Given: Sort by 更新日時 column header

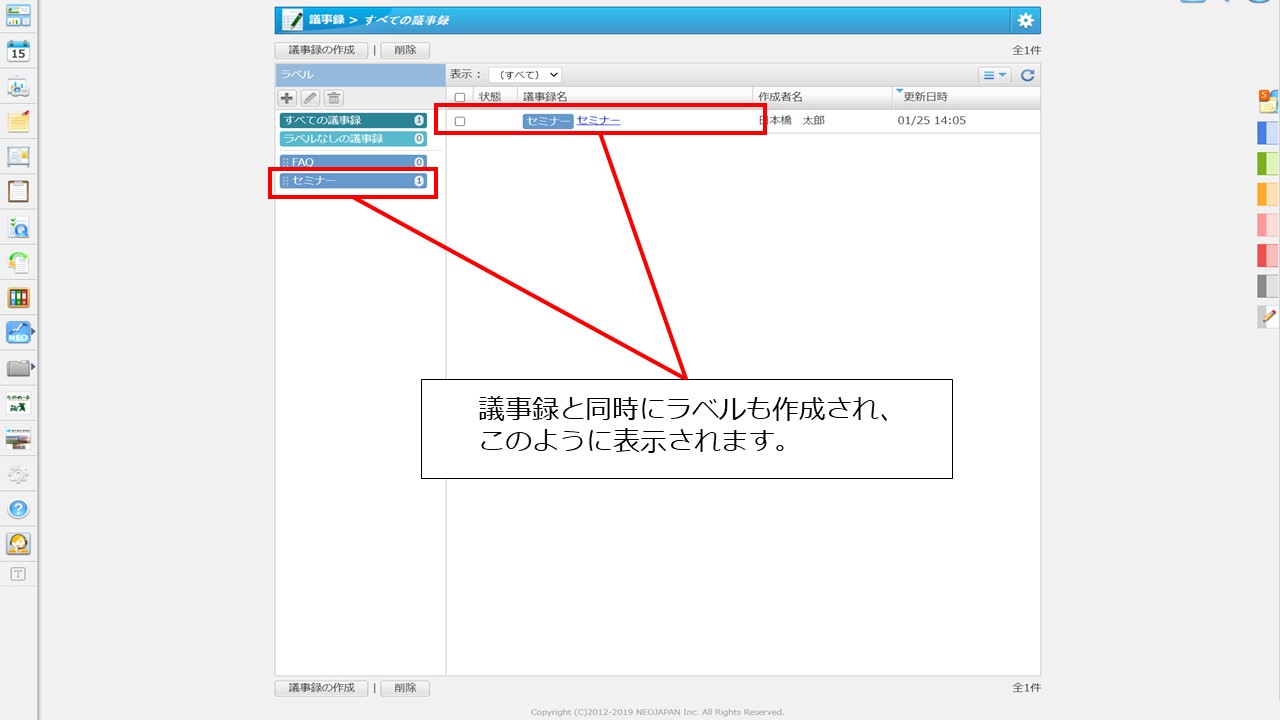Looking at the screenshot, I should click(x=925, y=97).
